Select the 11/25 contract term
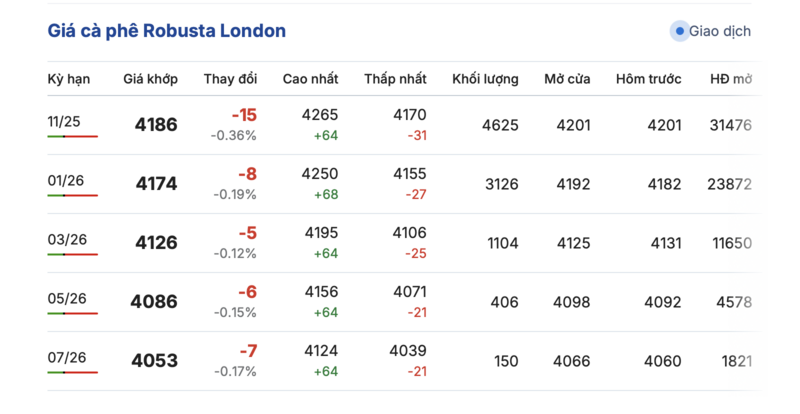Viewport: 800px width, 414px height. [64, 121]
